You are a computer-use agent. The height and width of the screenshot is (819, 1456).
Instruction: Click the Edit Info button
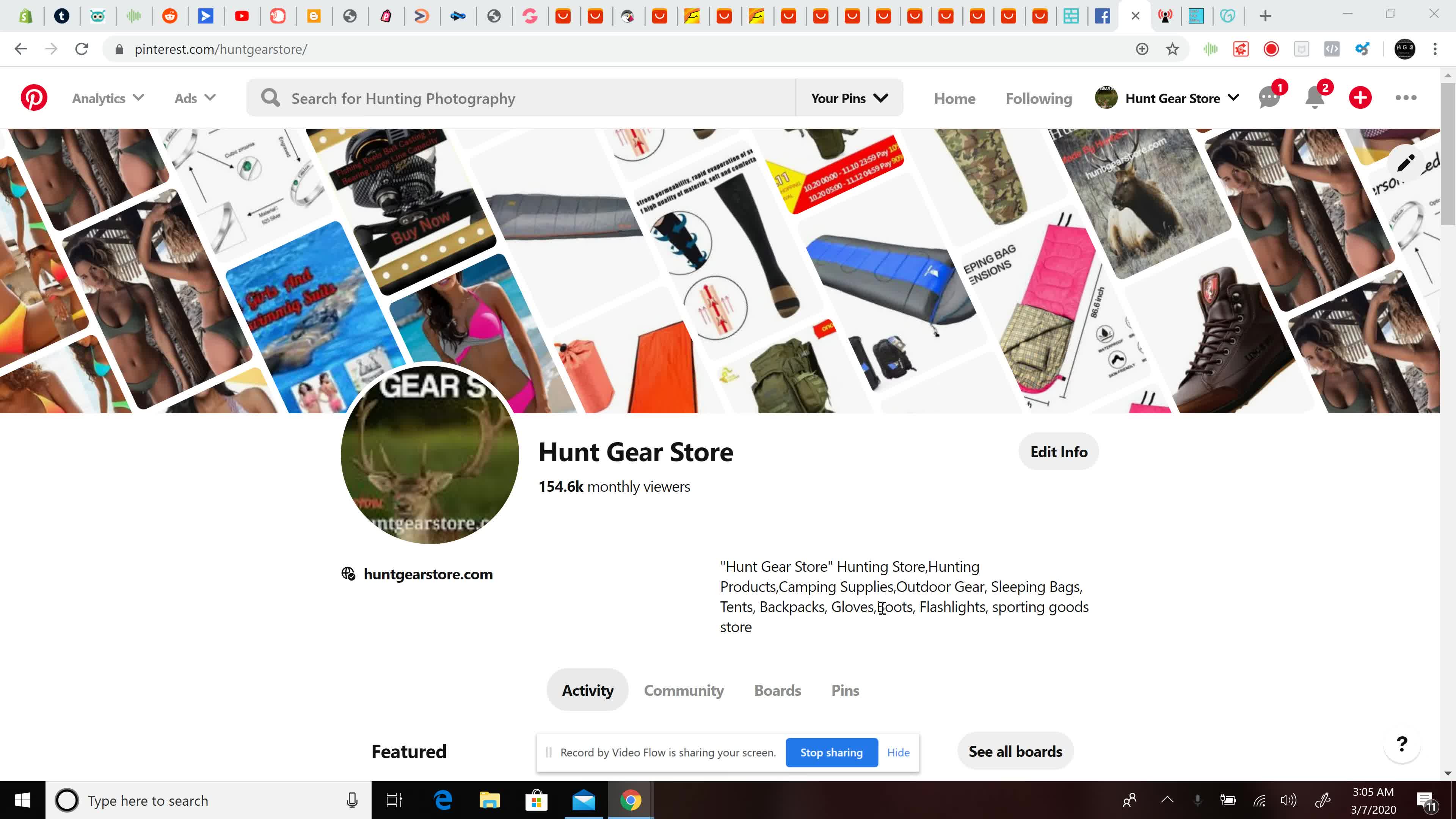(x=1059, y=452)
